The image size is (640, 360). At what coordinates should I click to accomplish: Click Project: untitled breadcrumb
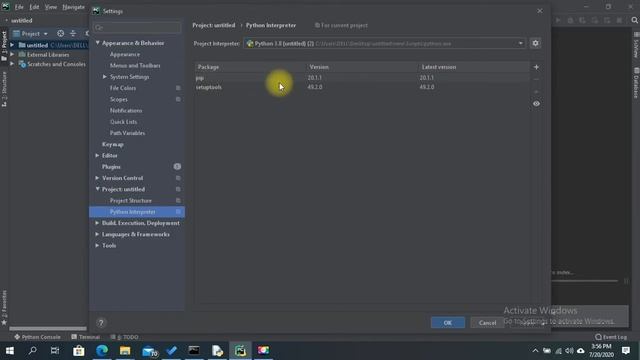click(x=214, y=25)
